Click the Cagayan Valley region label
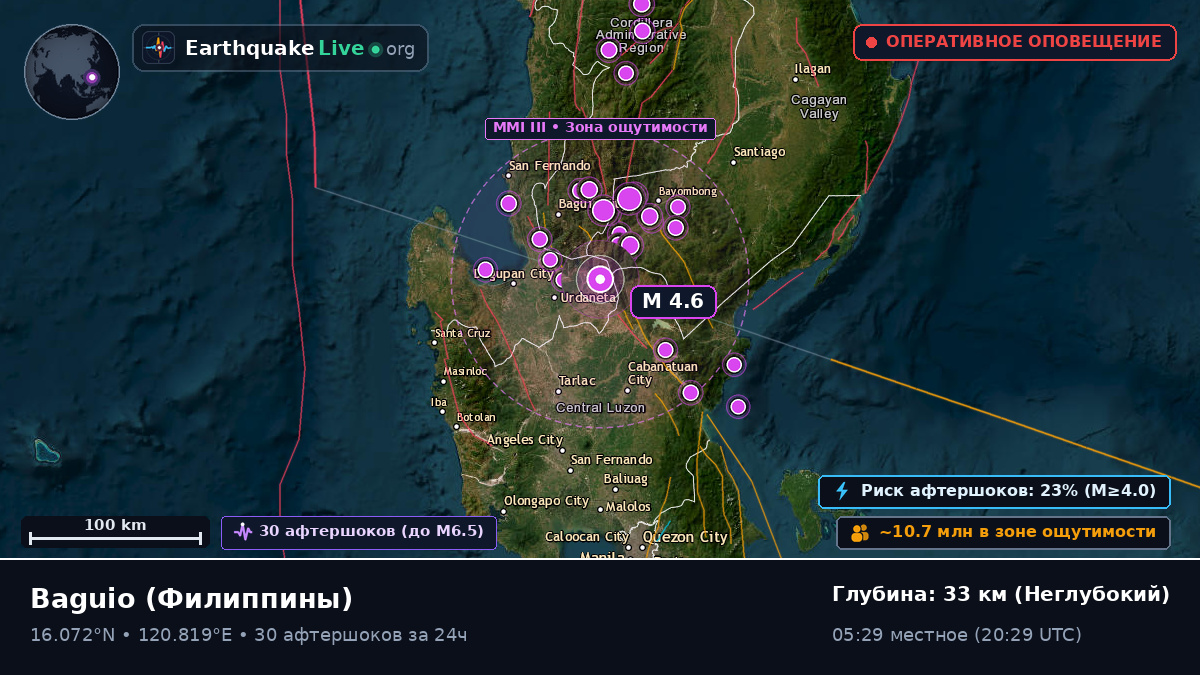 pyautogui.click(x=819, y=107)
